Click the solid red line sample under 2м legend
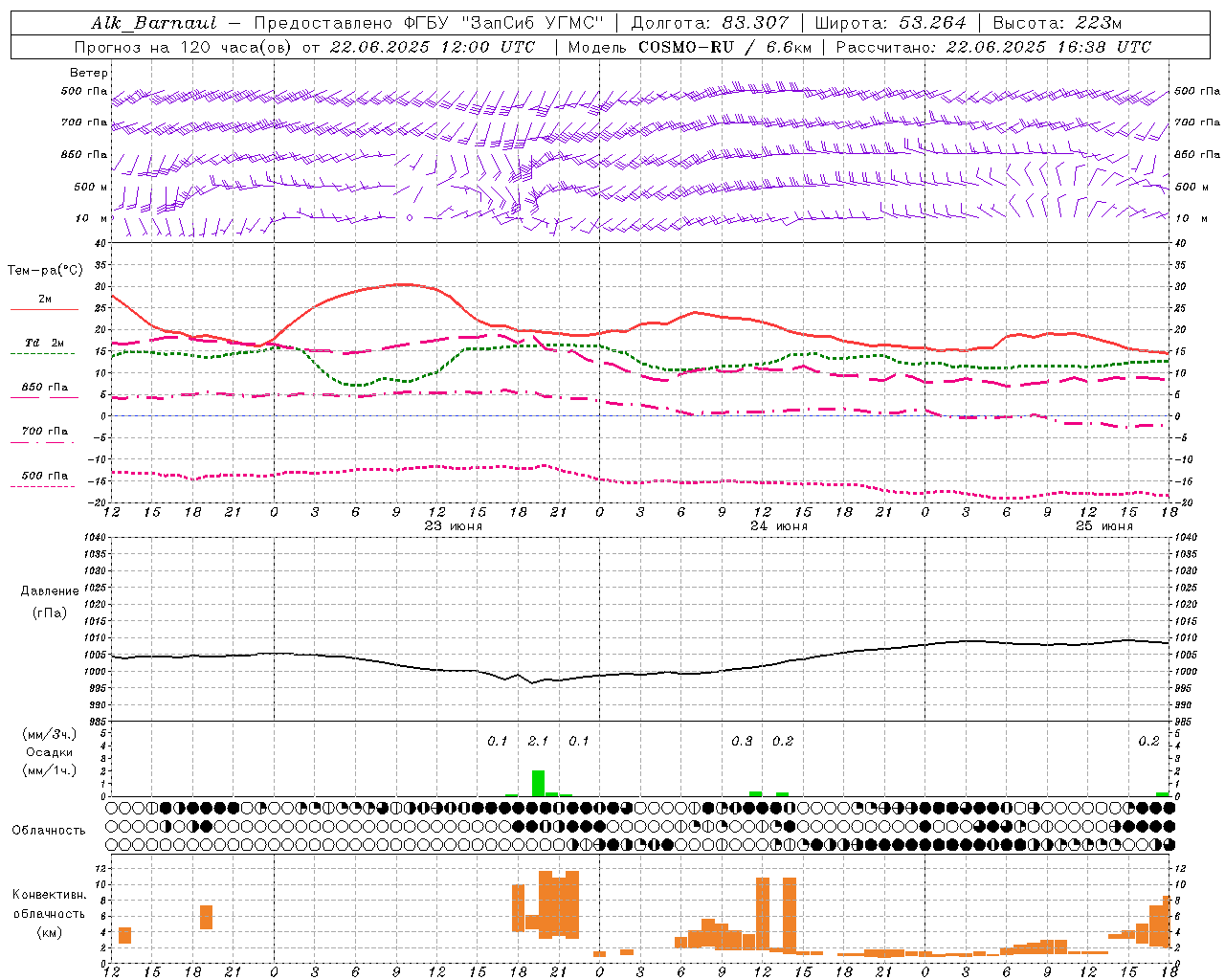Screen dimensions: 1225x980 (x=44, y=309)
